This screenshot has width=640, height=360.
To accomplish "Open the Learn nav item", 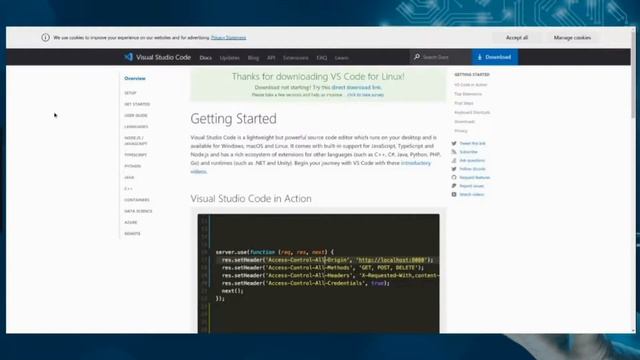I will 342,58.
